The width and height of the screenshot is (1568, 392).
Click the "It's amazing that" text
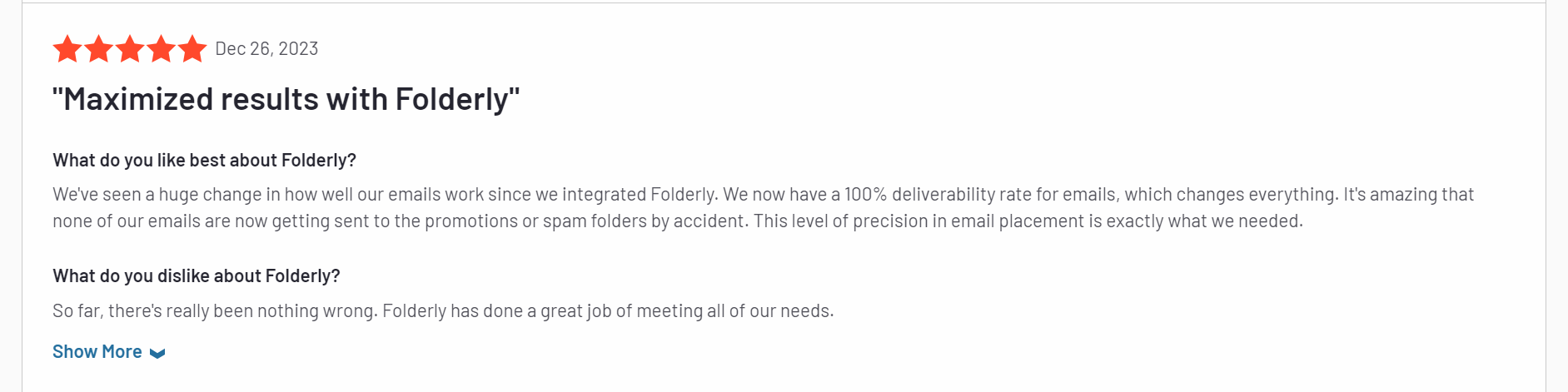pyautogui.click(x=1408, y=195)
